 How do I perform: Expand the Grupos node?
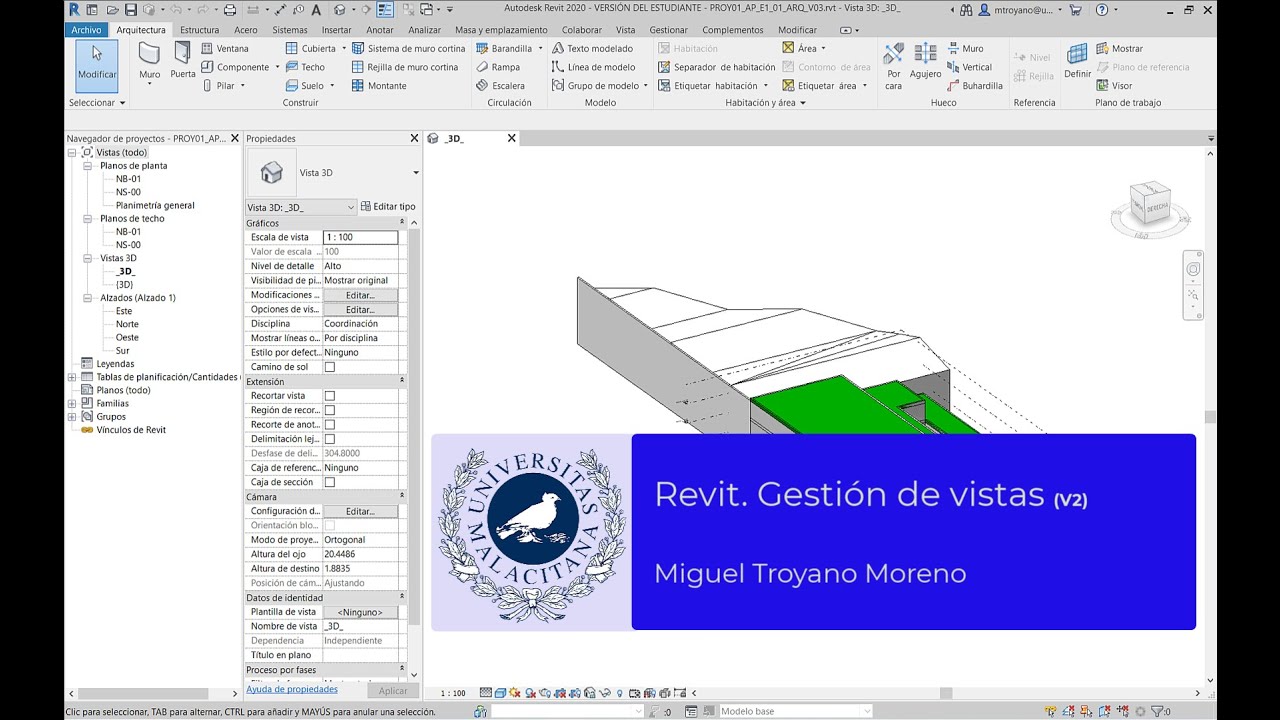[x=72, y=417]
